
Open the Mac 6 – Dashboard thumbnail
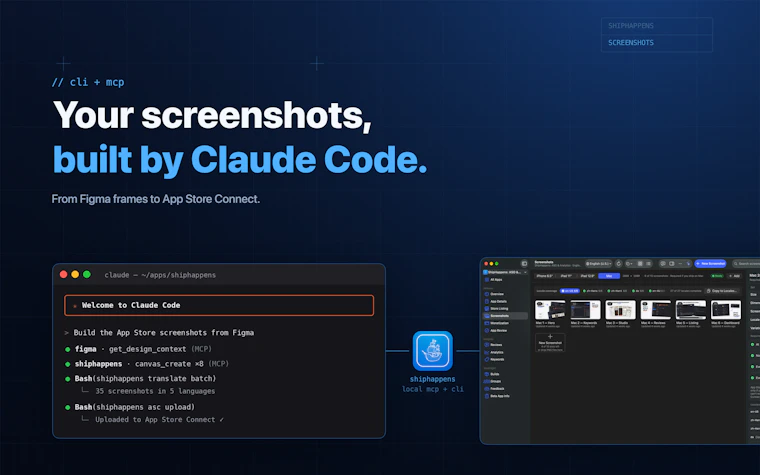point(726,310)
